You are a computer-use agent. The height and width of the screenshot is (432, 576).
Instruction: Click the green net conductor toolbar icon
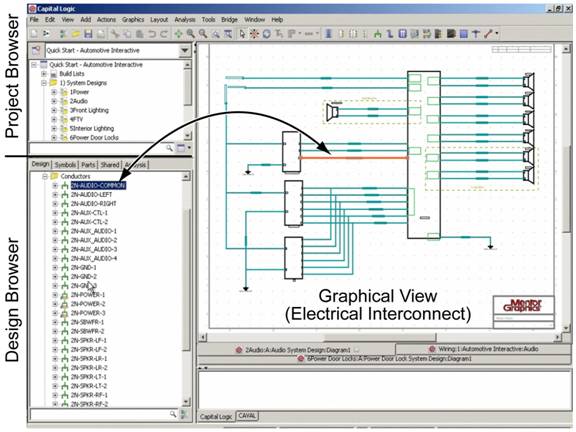coord(377,34)
